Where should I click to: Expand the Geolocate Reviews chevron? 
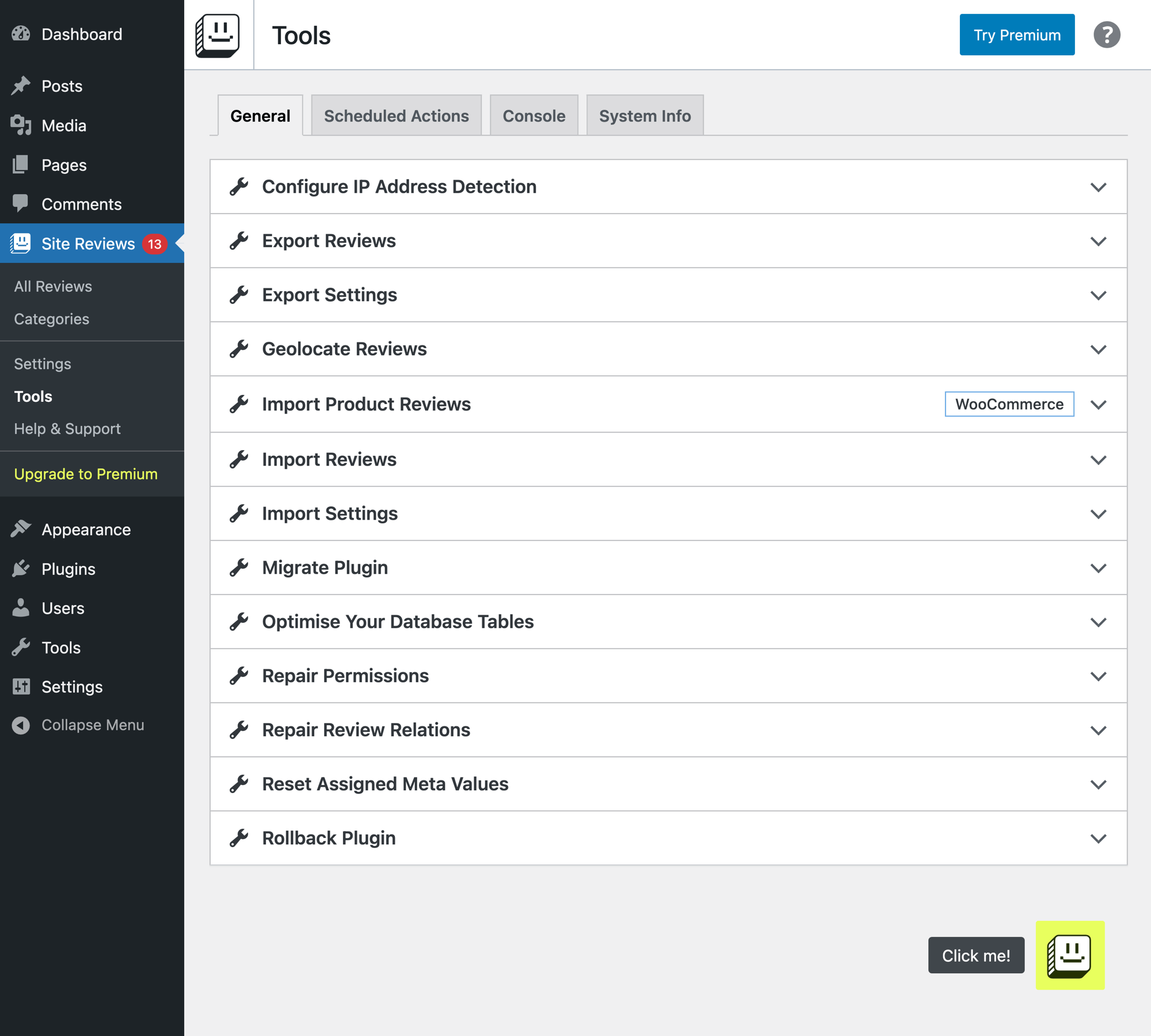tap(1098, 349)
